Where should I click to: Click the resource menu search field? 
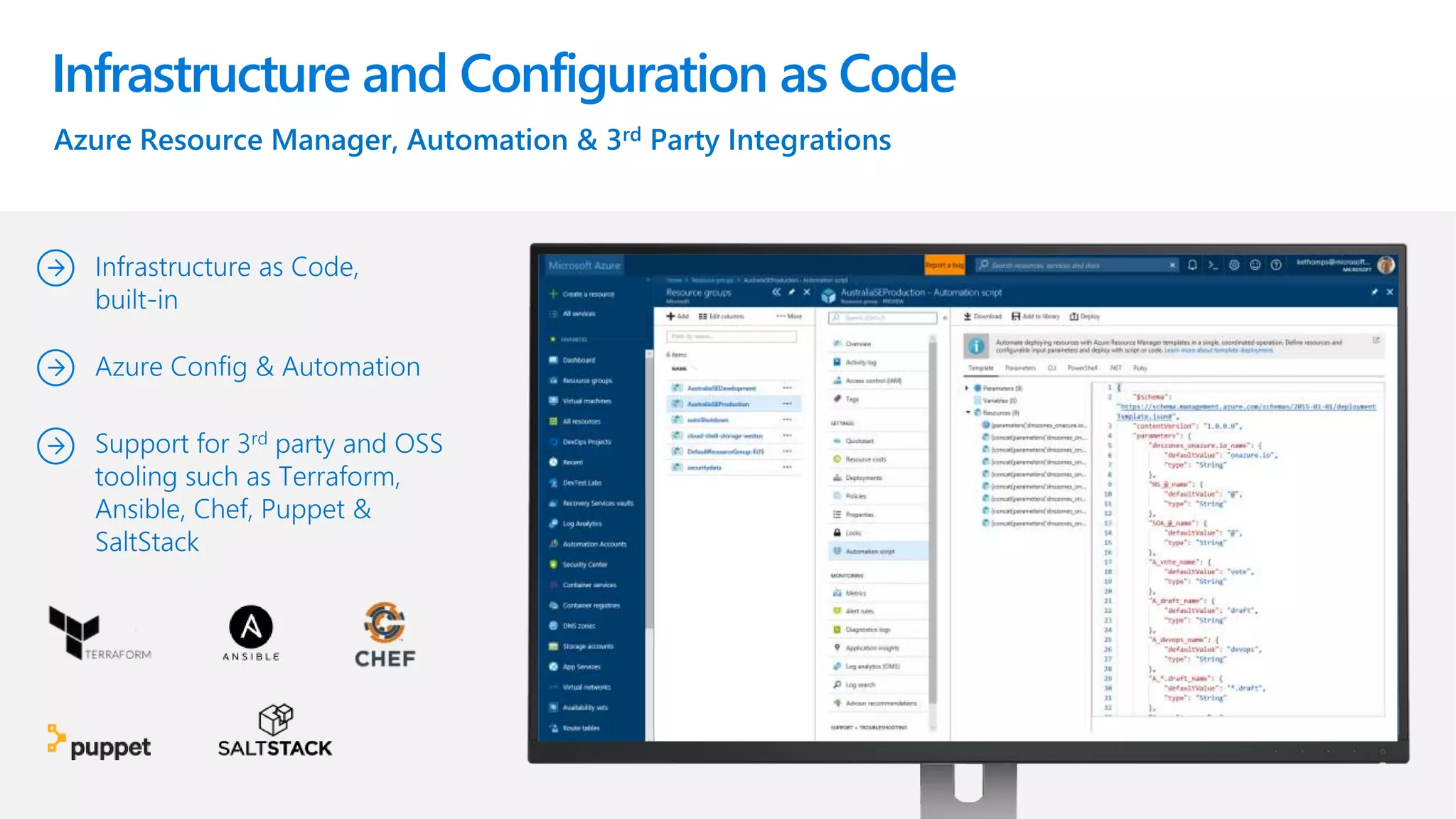tap(882, 318)
